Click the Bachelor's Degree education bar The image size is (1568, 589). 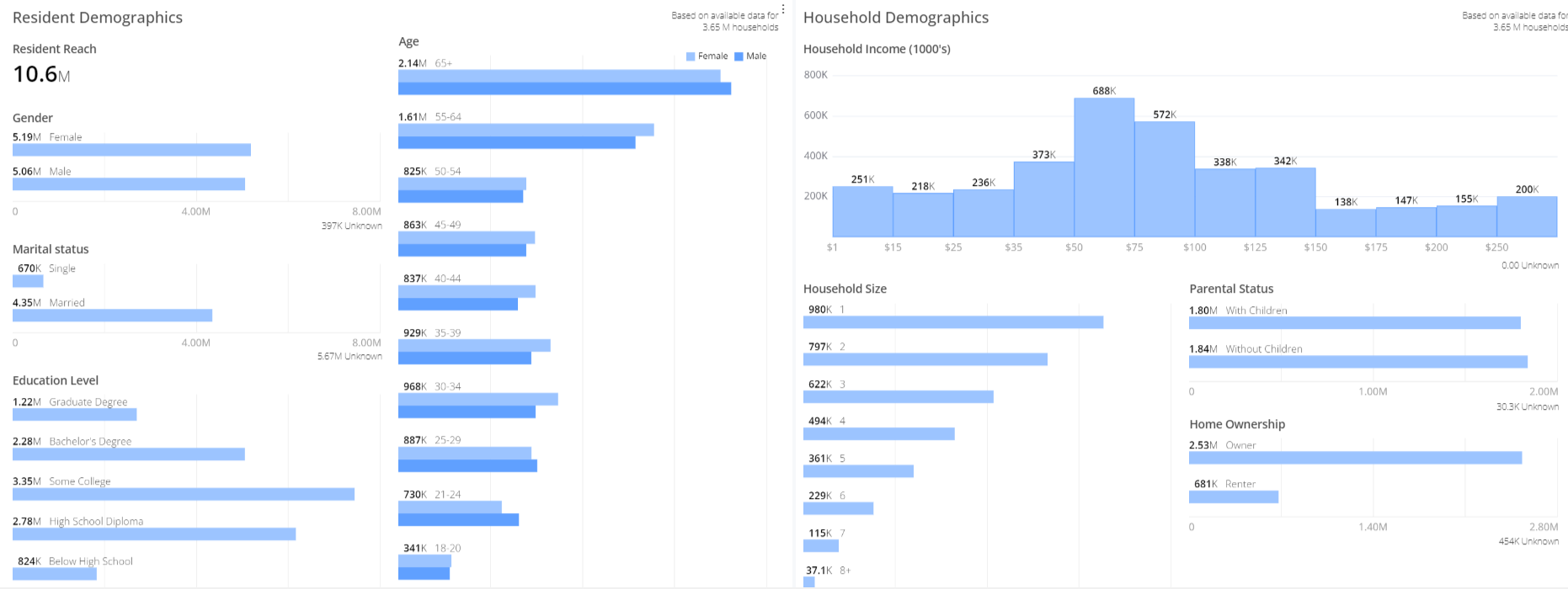point(129,454)
